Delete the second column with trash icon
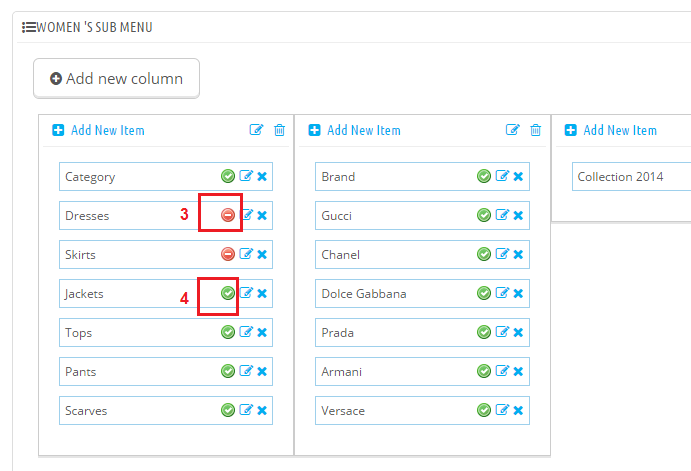Image resolution: width=691 pixels, height=471 pixels. tap(535, 130)
